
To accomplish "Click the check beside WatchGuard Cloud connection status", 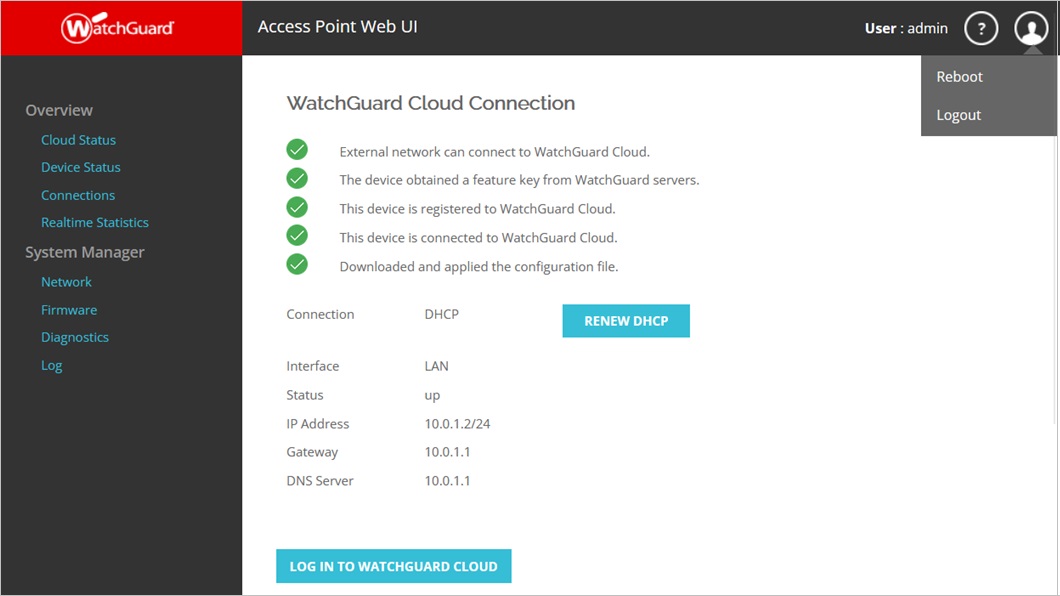I will [x=297, y=236].
